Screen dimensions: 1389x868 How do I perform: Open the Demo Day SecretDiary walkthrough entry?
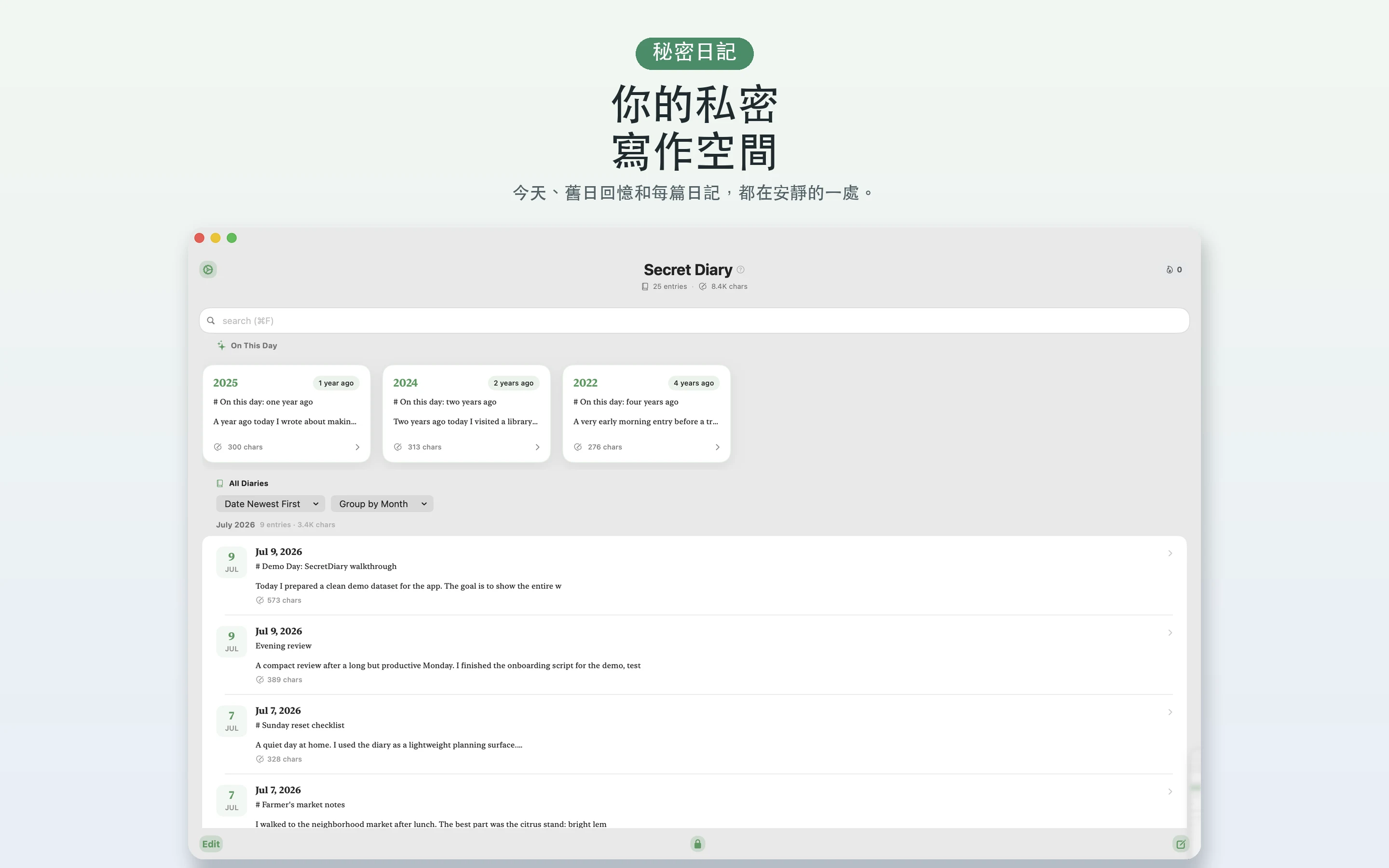694,575
